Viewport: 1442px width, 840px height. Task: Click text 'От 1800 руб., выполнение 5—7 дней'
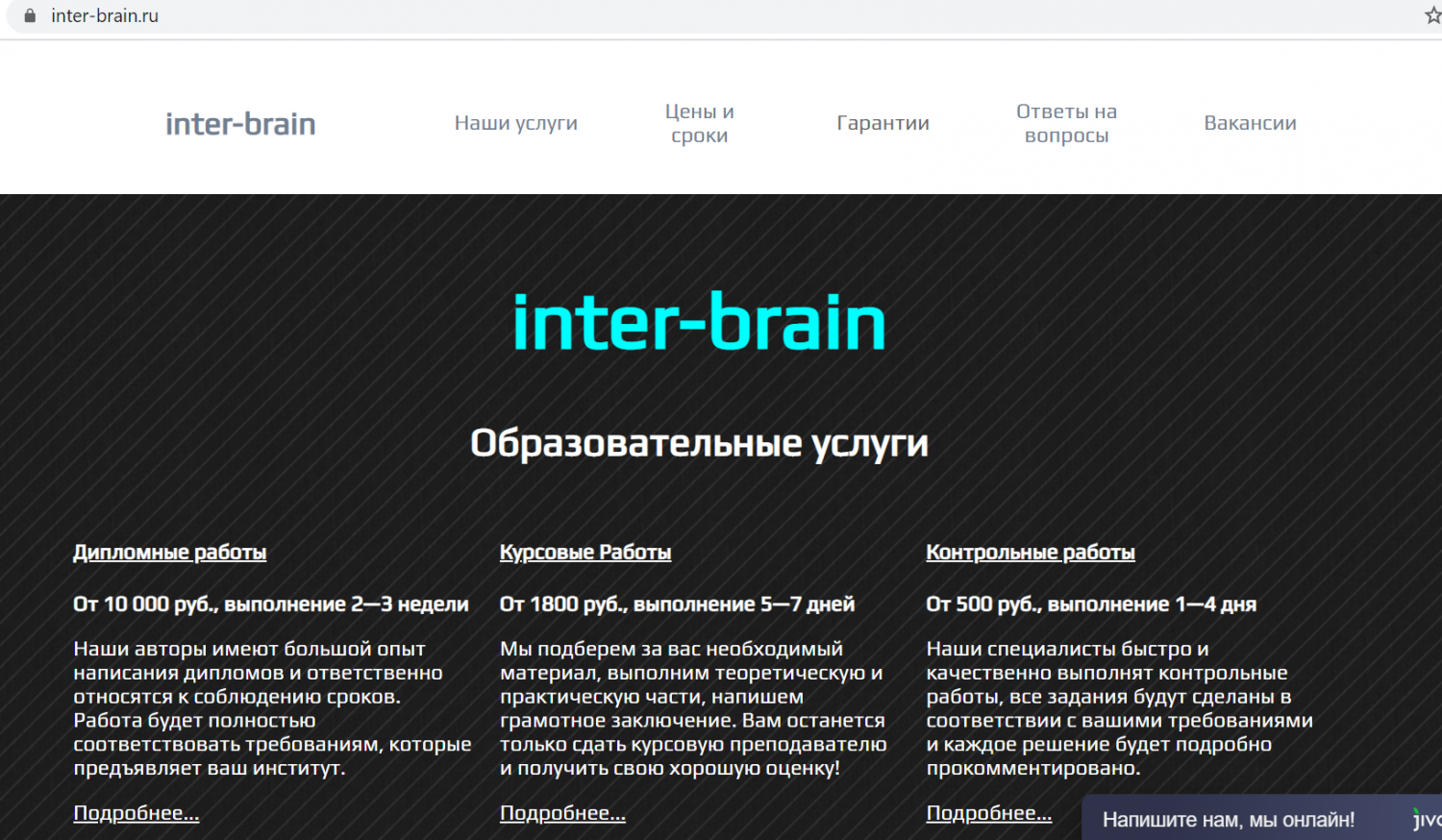click(x=678, y=605)
